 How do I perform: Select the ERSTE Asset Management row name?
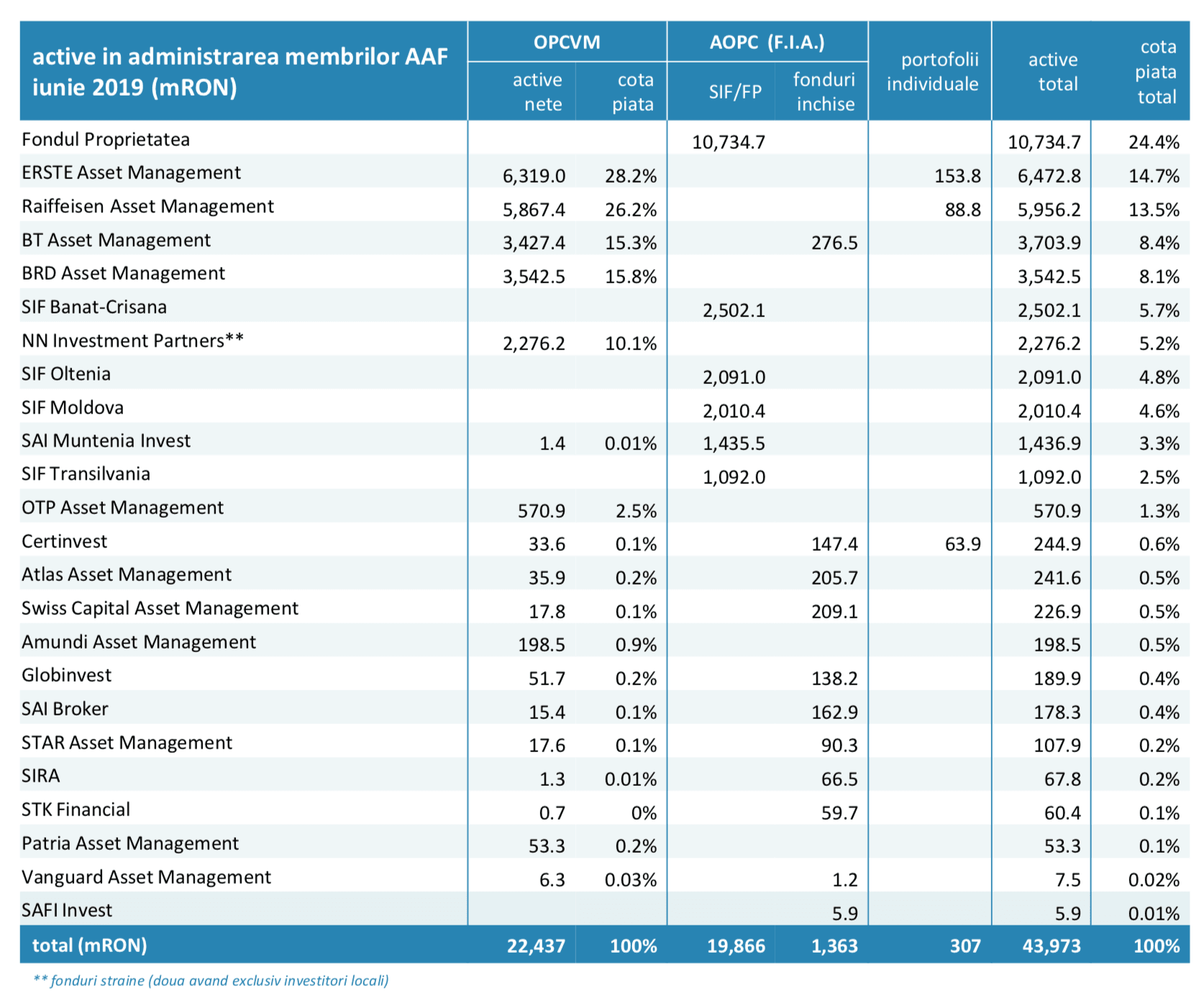[x=131, y=173]
